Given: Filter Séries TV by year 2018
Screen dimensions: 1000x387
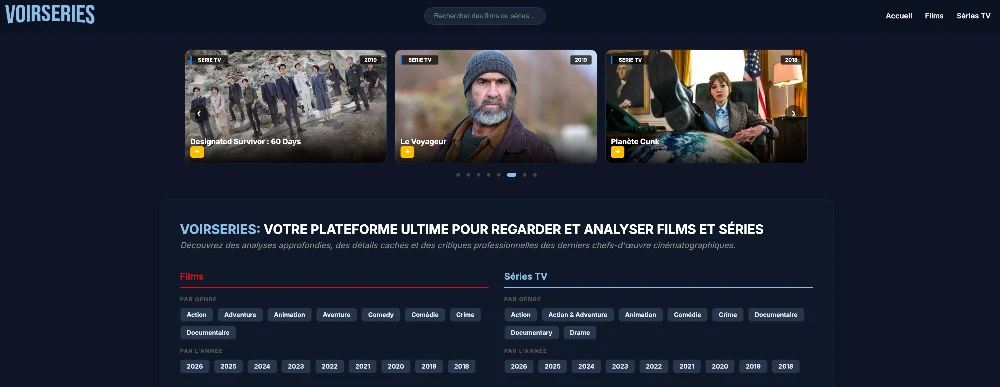Looking at the screenshot, I should [786, 367].
